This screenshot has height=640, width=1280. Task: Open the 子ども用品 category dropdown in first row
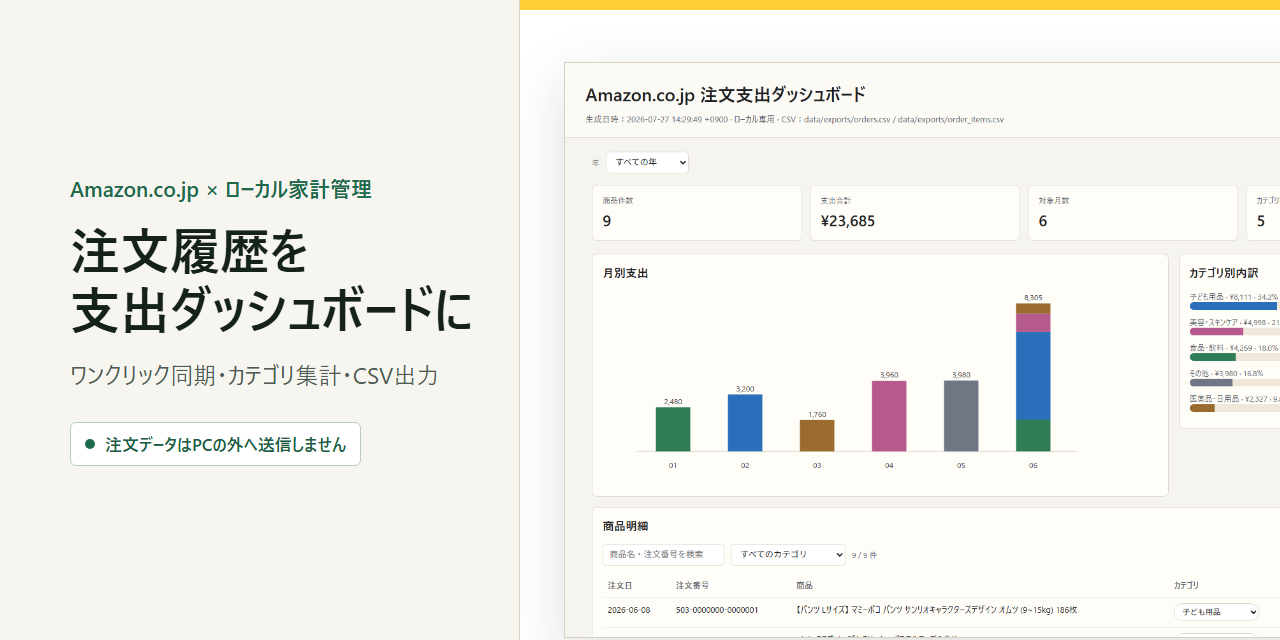[1216, 612]
